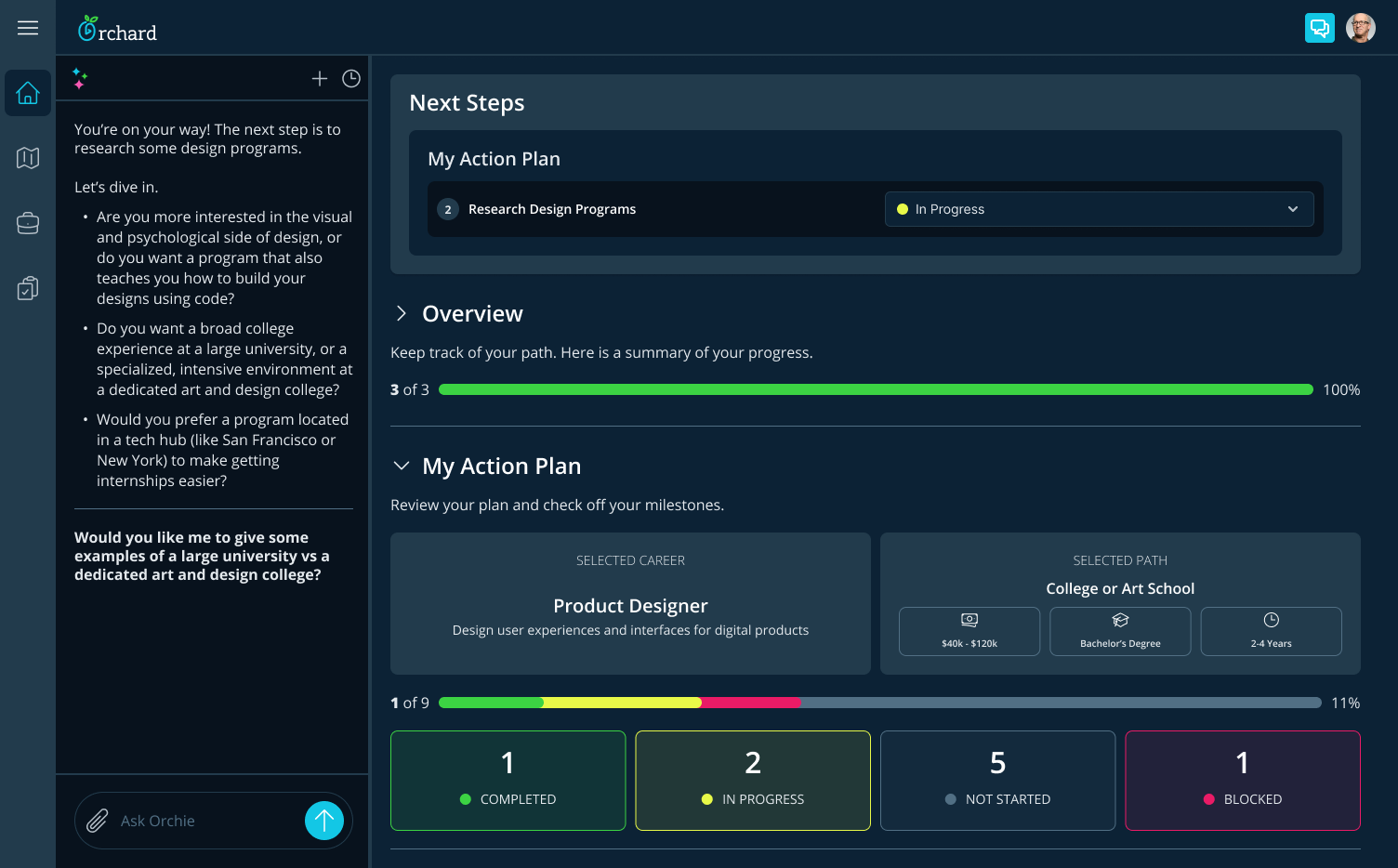Open the hamburger navigation menu
1398x868 pixels.
coord(28,28)
